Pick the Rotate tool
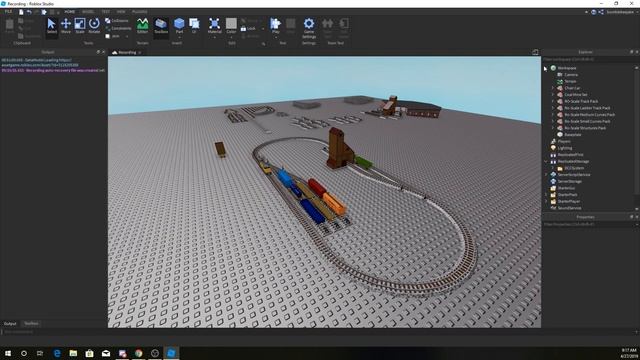This screenshot has height=360, width=640. pyautogui.click(x=94, y=26)
